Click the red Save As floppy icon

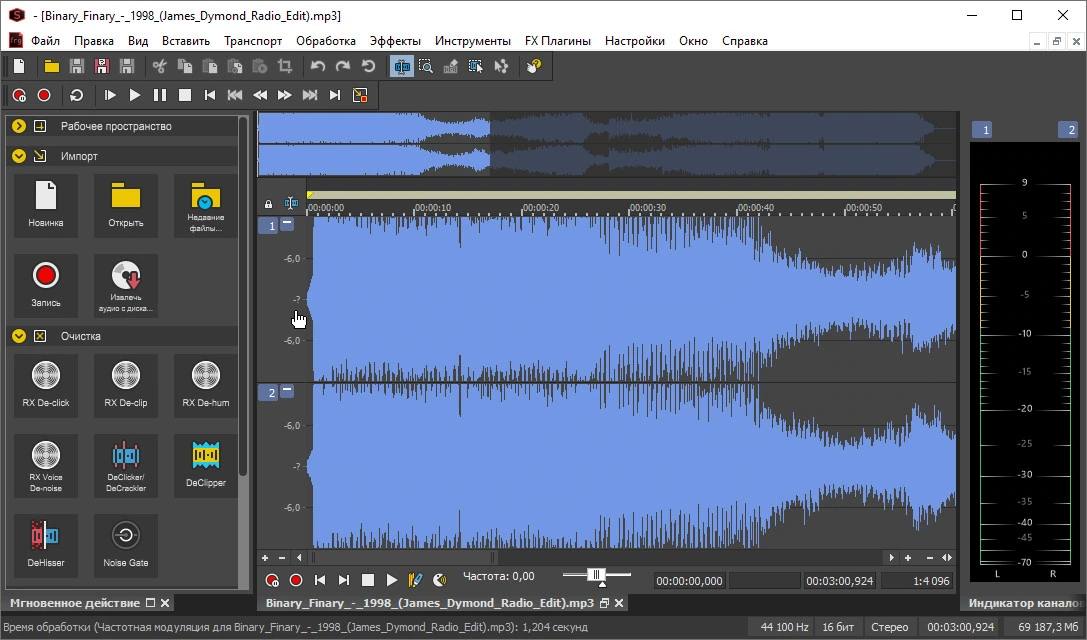(x=102, y=67)
